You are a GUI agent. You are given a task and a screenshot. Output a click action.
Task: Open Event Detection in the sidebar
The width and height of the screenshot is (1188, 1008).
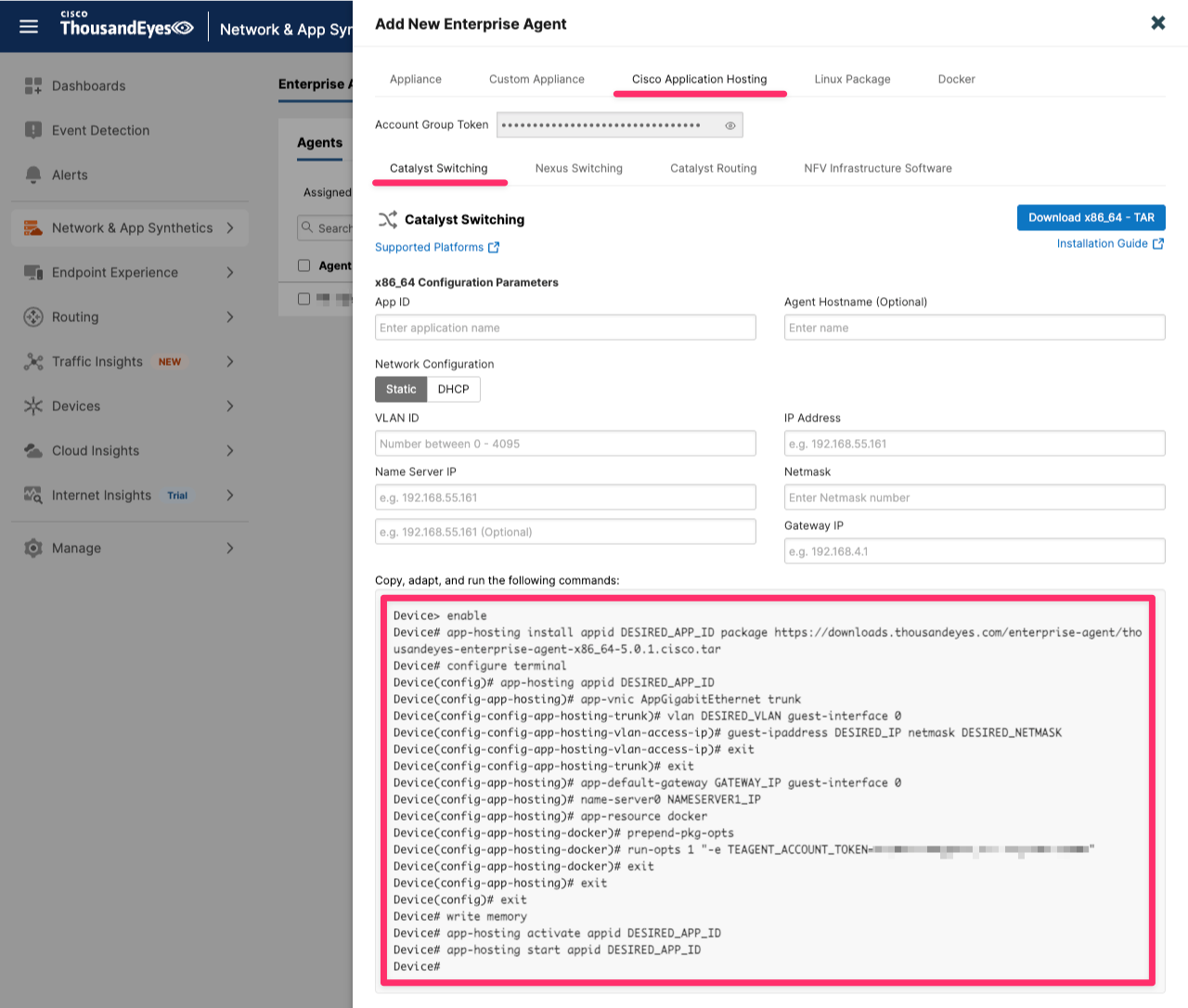tap(100, 130)
